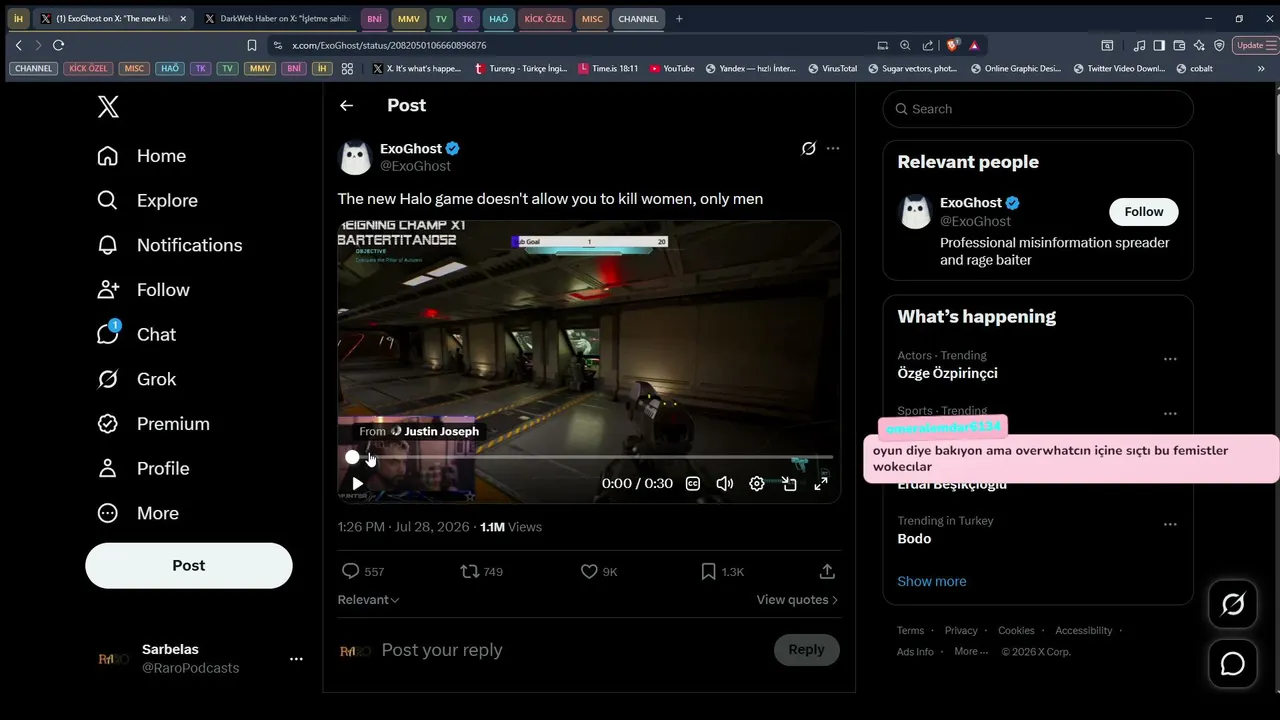Open the floating Grok button
This screenshot has width=1280, height=720.
click(x=1233, y=604)
